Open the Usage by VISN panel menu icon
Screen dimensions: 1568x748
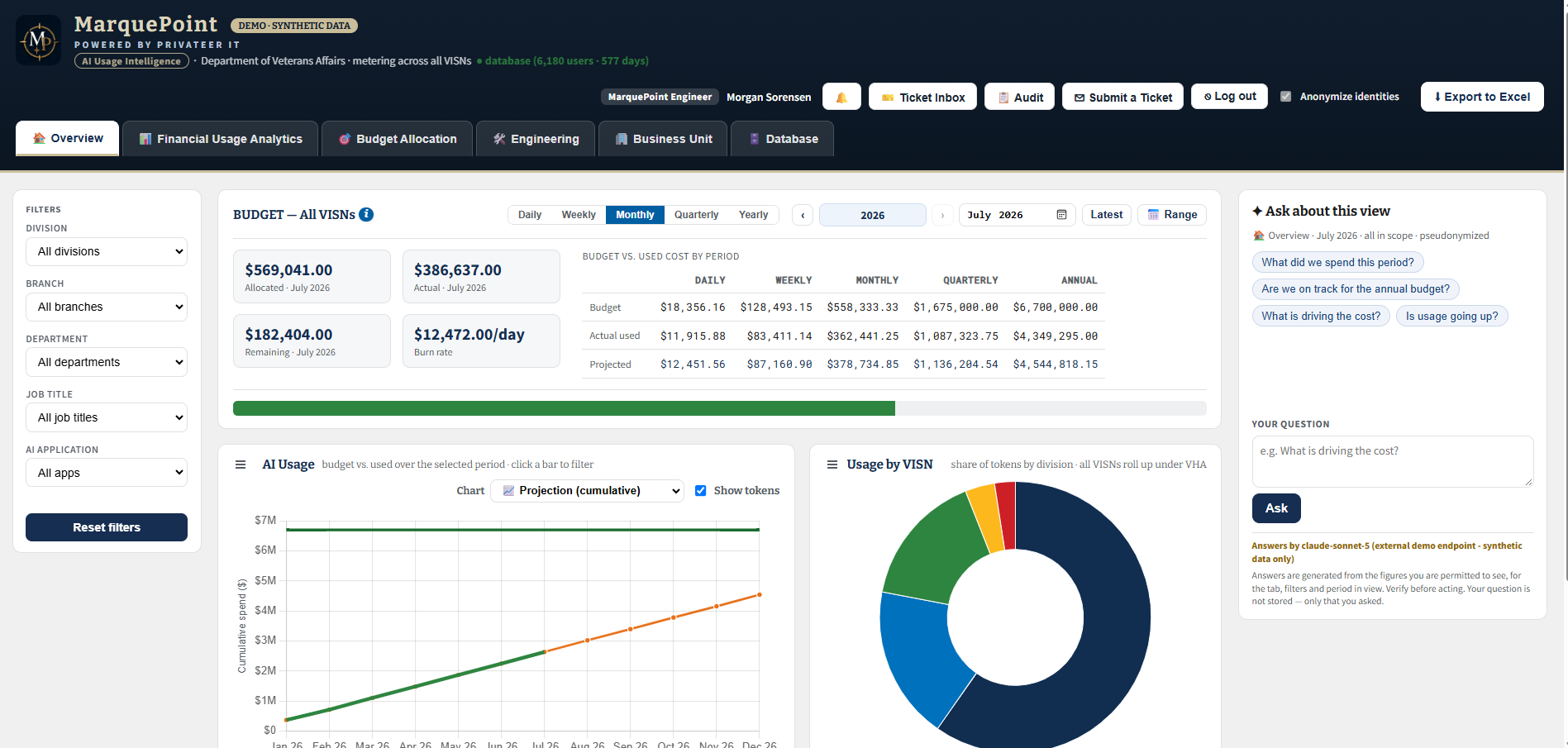pyautogui.click(x=832, y=465)
